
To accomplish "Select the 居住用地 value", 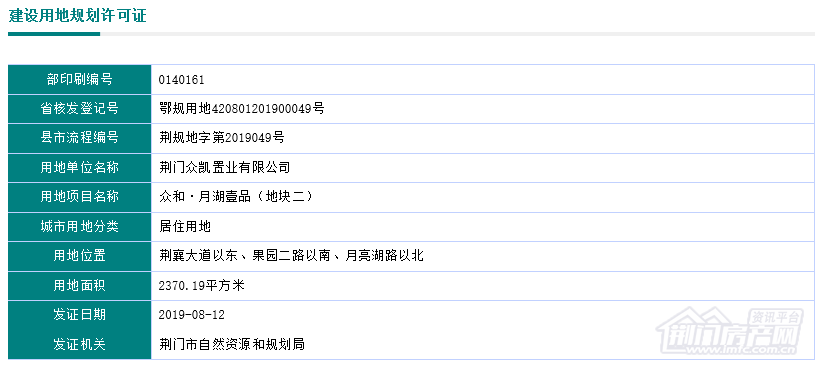I will coord(185,227).
